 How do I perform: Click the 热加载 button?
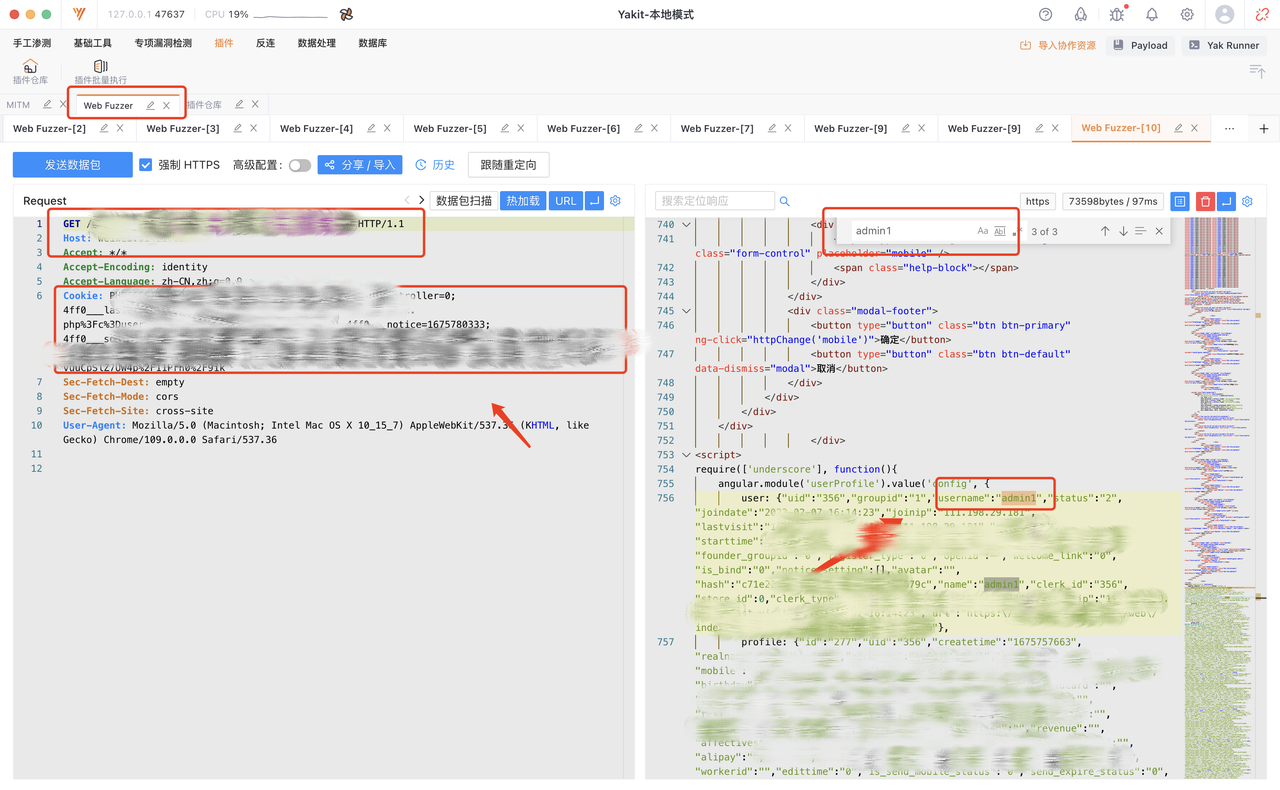tap(523, 201)
